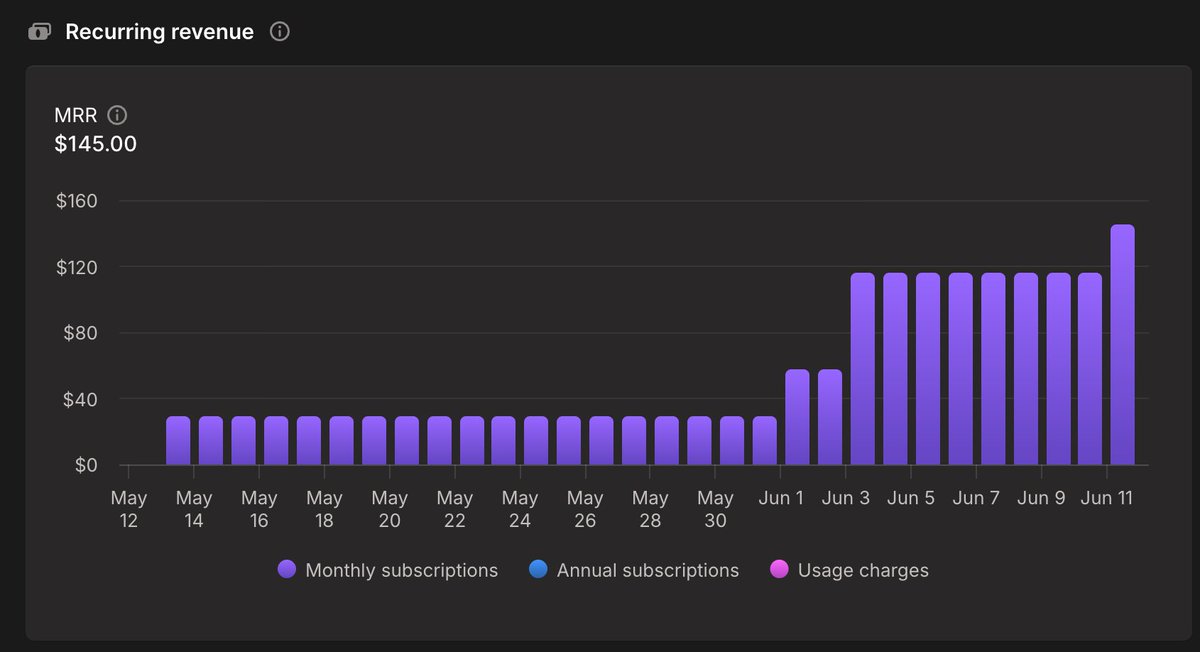This screenshot has width=1200, height=652.
Task: Select the bar above May 30
Action: pyautogui.click(x=732, y=441)
